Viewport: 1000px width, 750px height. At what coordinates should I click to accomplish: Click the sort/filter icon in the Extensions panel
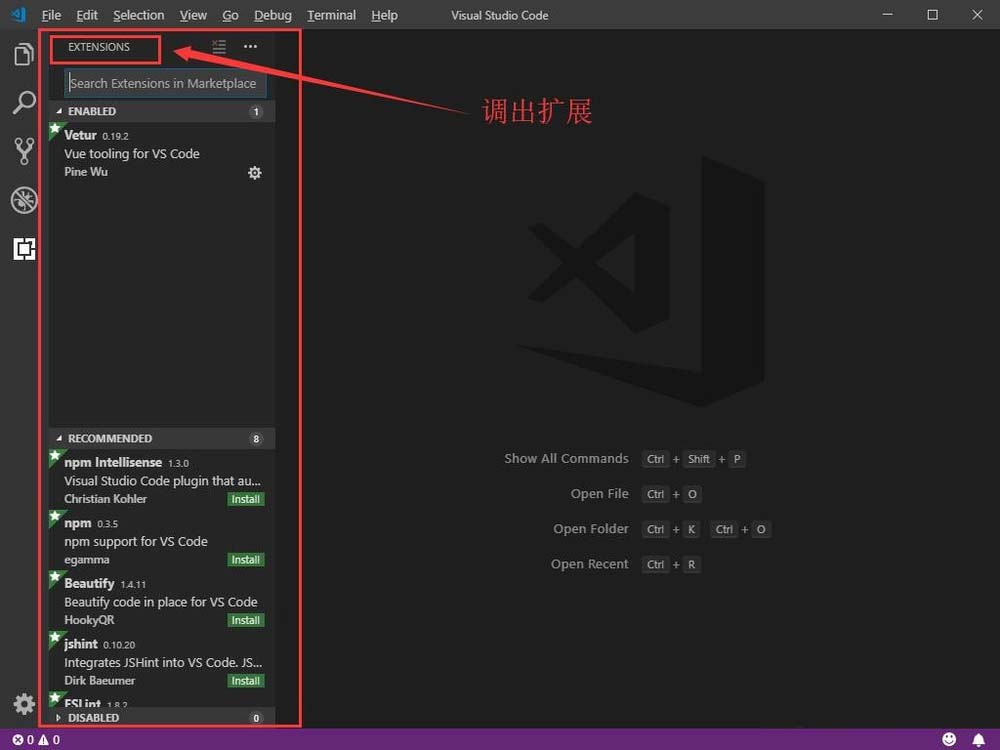point(219,46)
